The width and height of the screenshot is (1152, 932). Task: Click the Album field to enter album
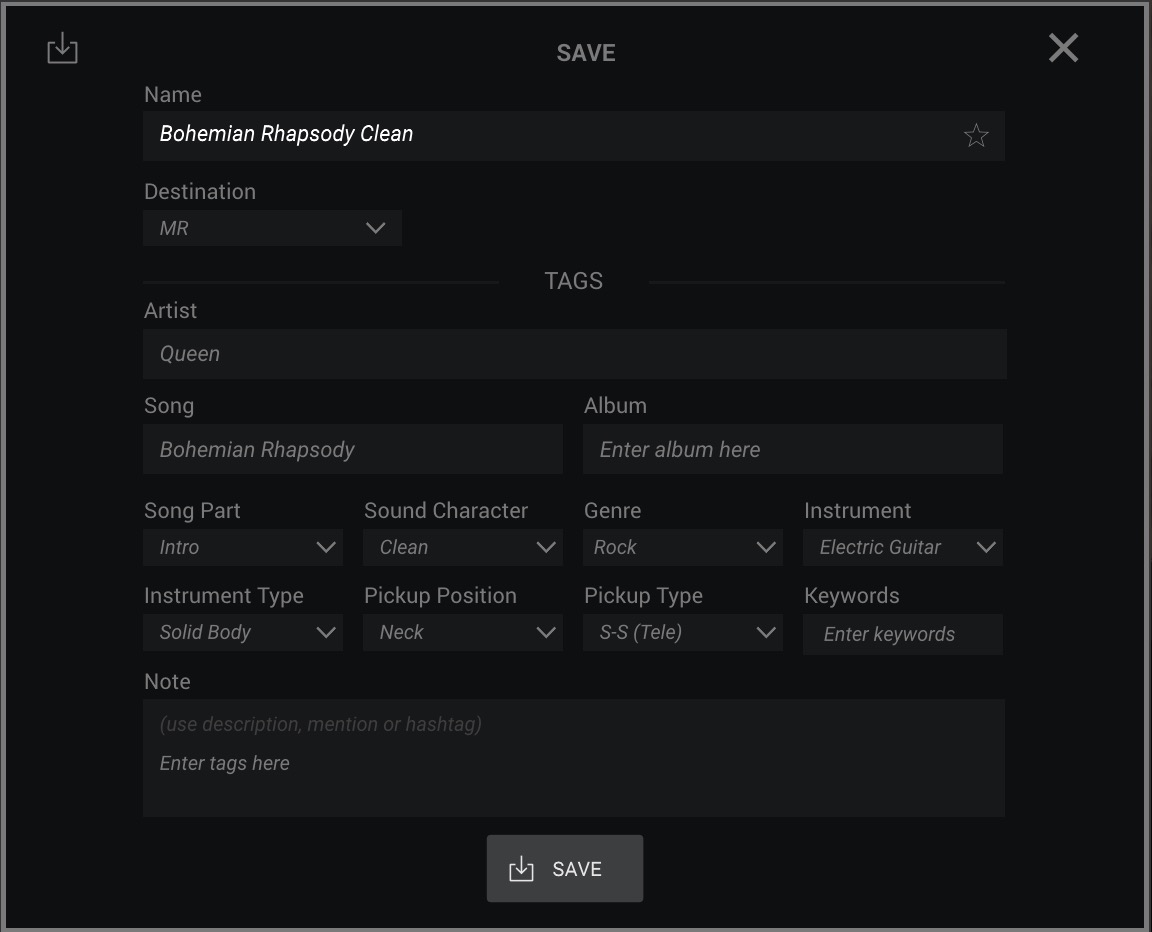pos(793,449)
